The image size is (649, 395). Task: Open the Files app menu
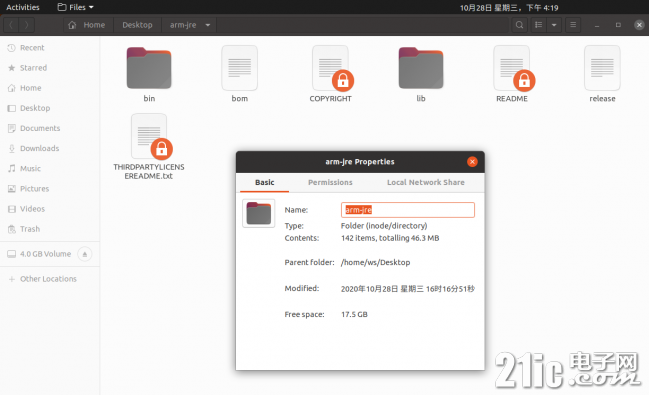tap(75, 7)
